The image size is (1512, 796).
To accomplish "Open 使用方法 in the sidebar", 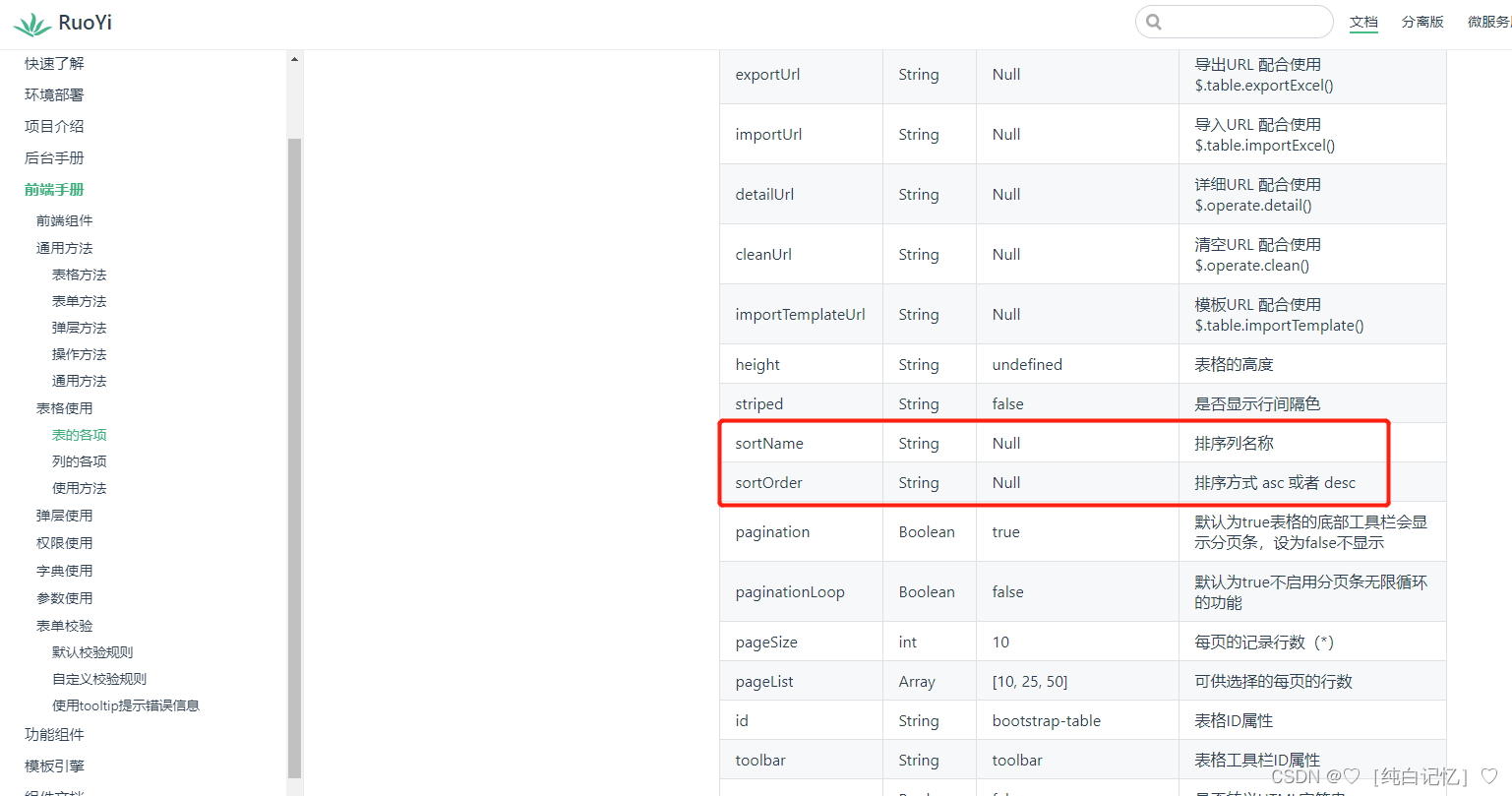I will pos(79,488).
